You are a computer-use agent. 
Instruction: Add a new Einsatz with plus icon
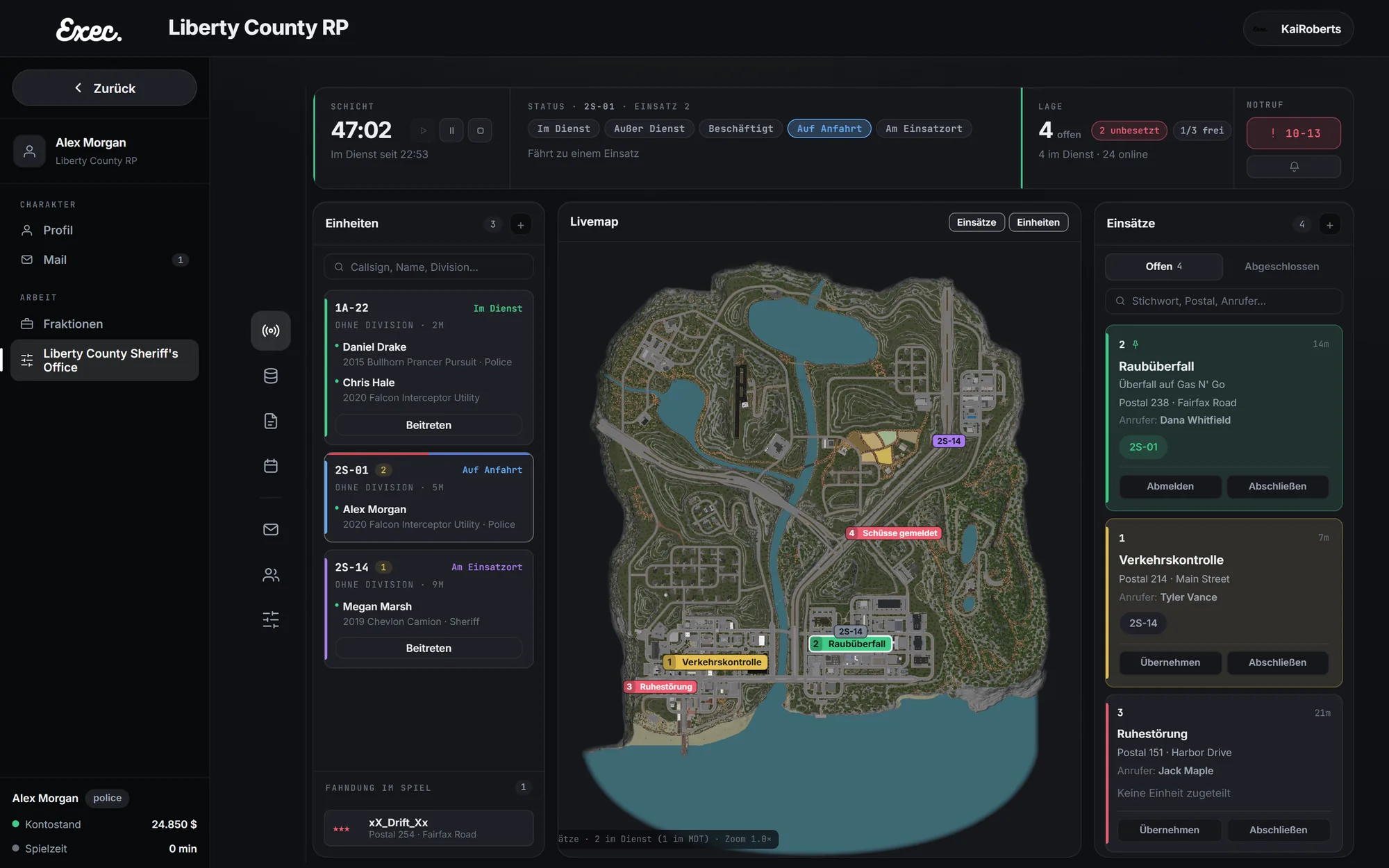click(x=1329, y=225)
